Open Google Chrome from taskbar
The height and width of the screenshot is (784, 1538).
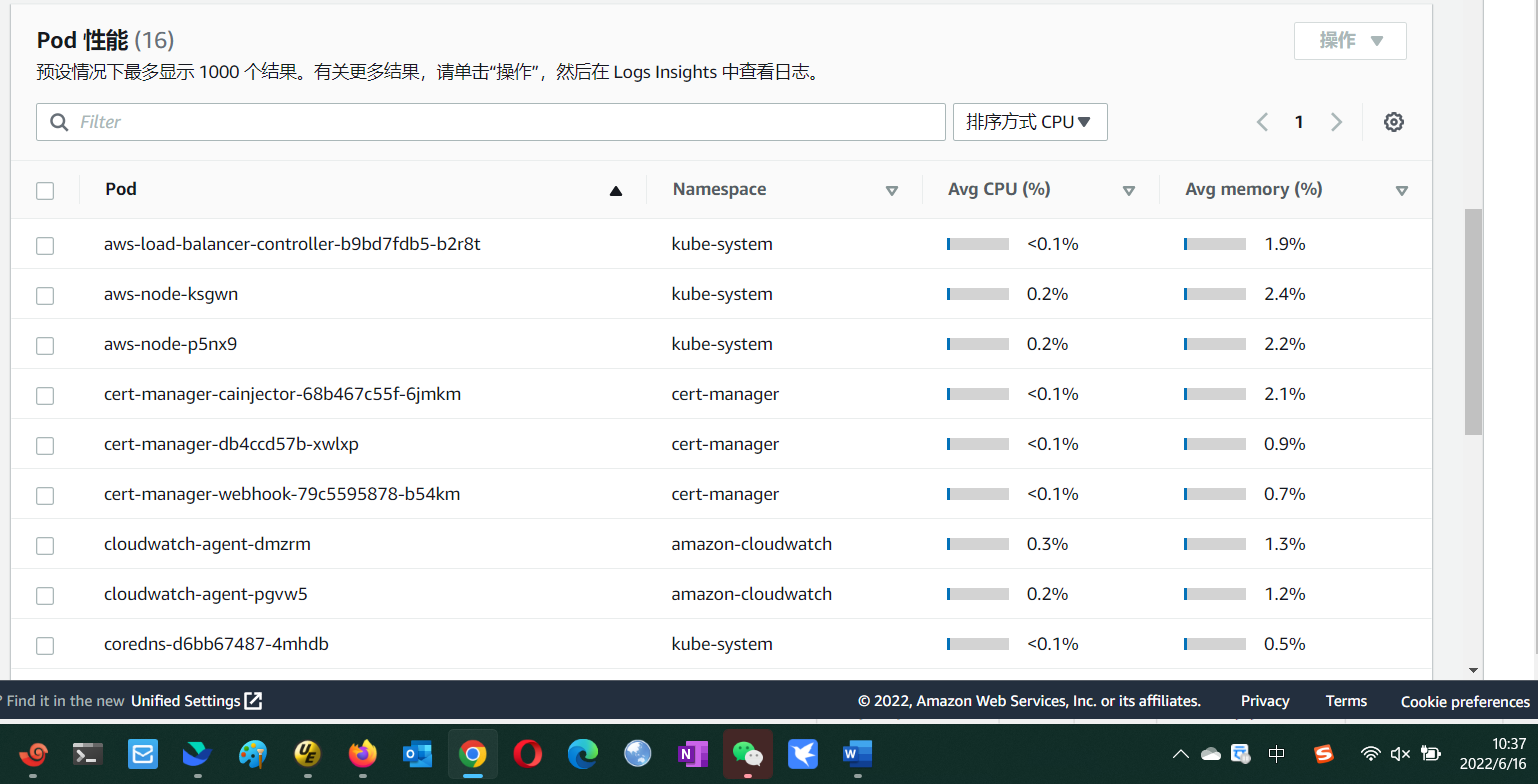point(473,754)
